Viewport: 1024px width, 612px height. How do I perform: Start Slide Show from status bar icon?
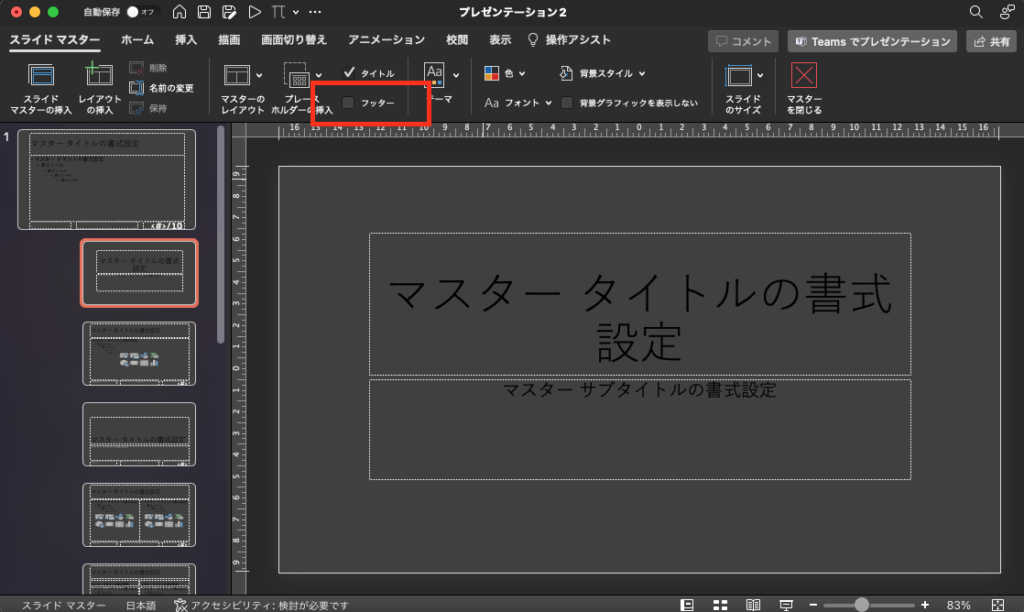786,605
